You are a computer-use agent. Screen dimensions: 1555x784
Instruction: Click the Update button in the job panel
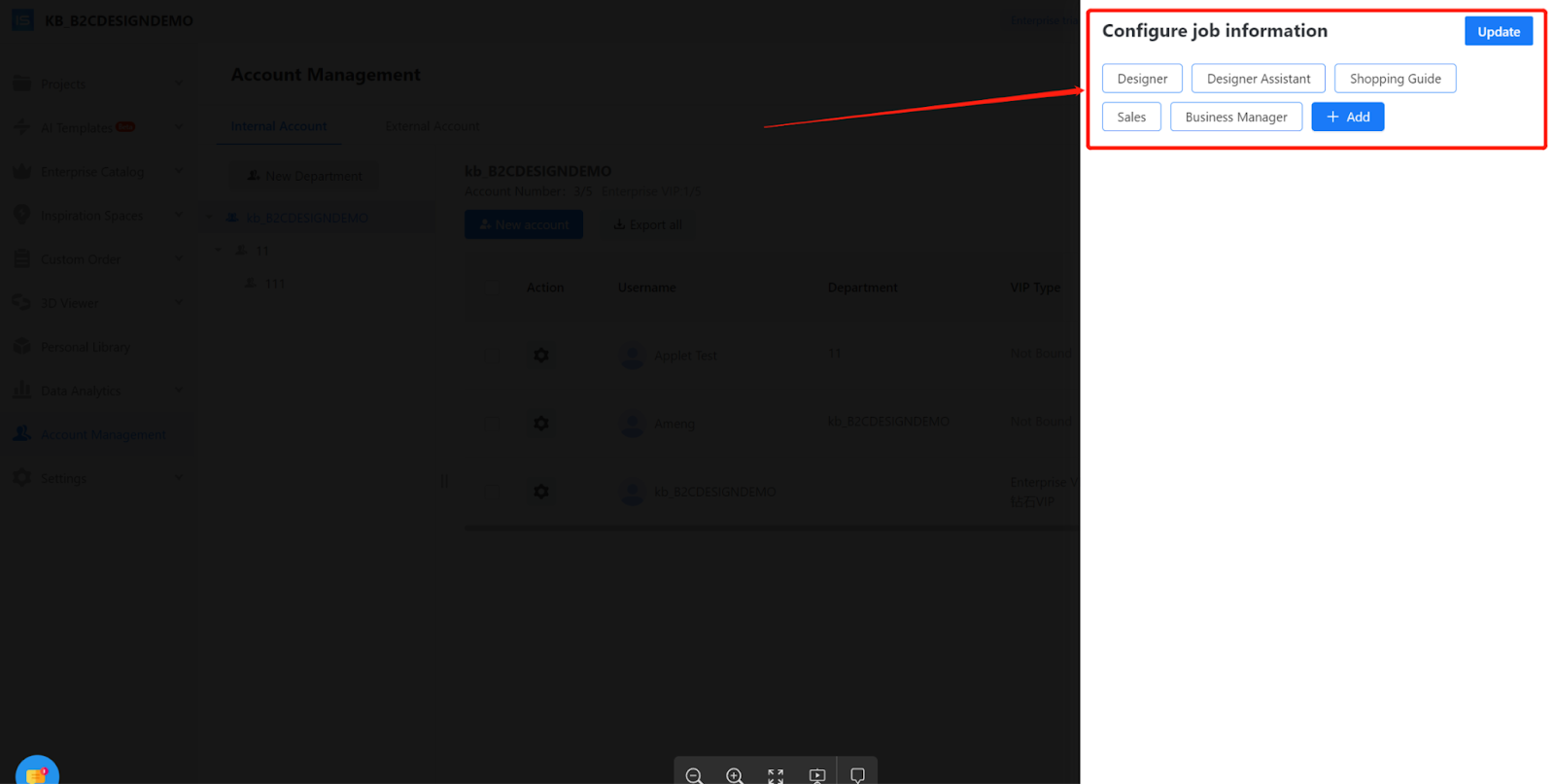point(1498,31)
